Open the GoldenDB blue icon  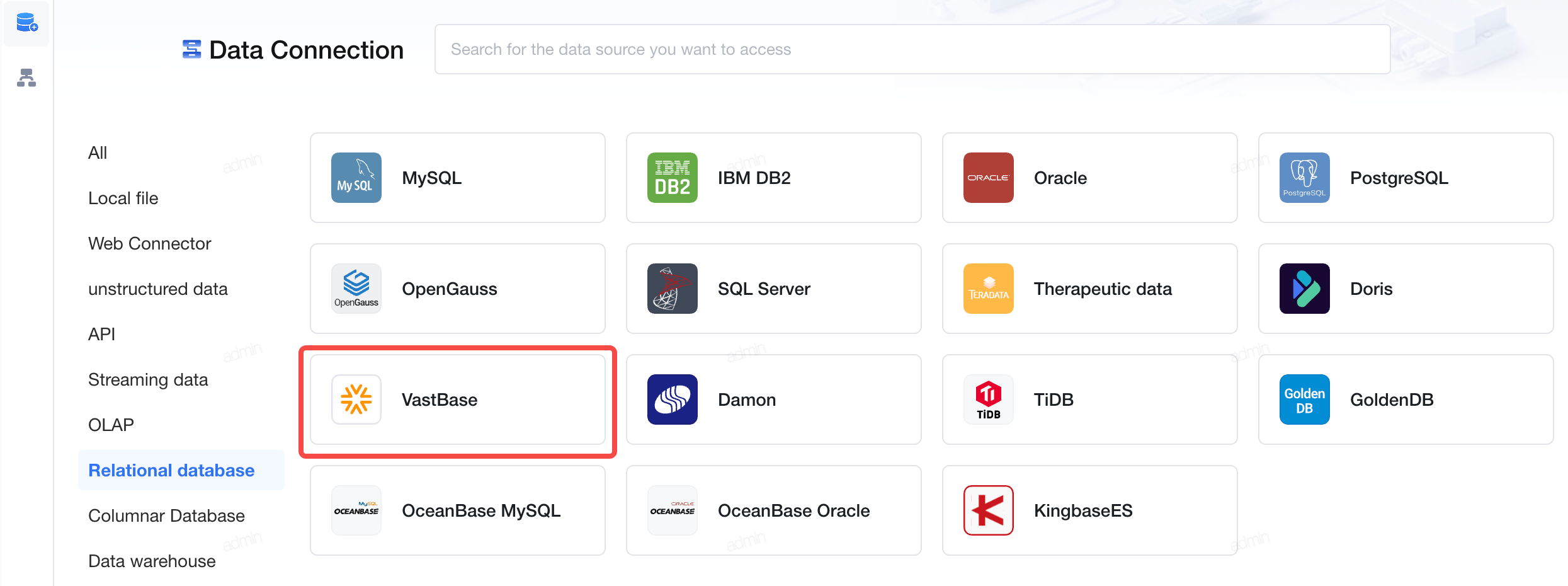(1305, 399)
